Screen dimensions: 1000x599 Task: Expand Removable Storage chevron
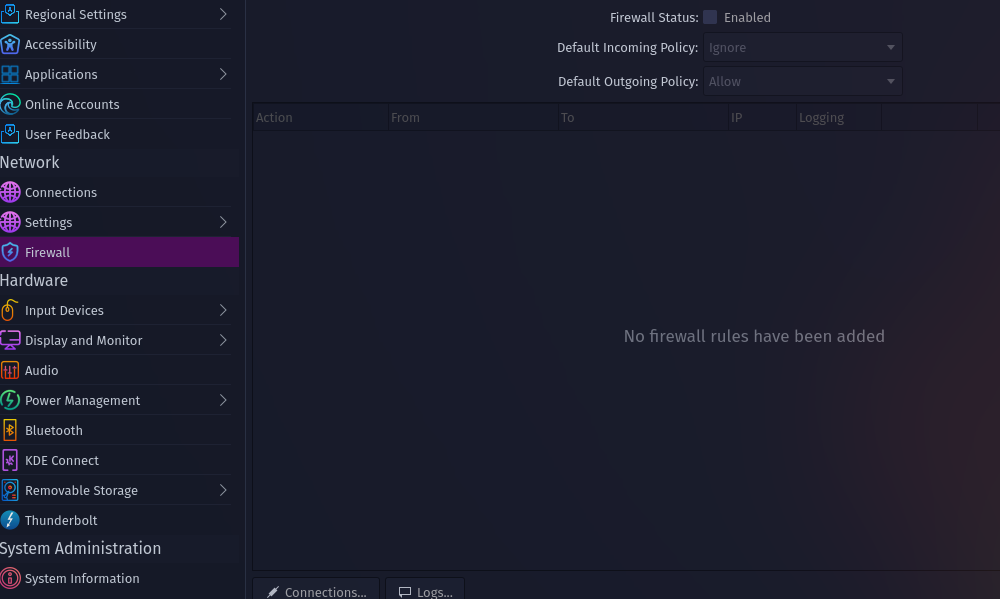223,490
